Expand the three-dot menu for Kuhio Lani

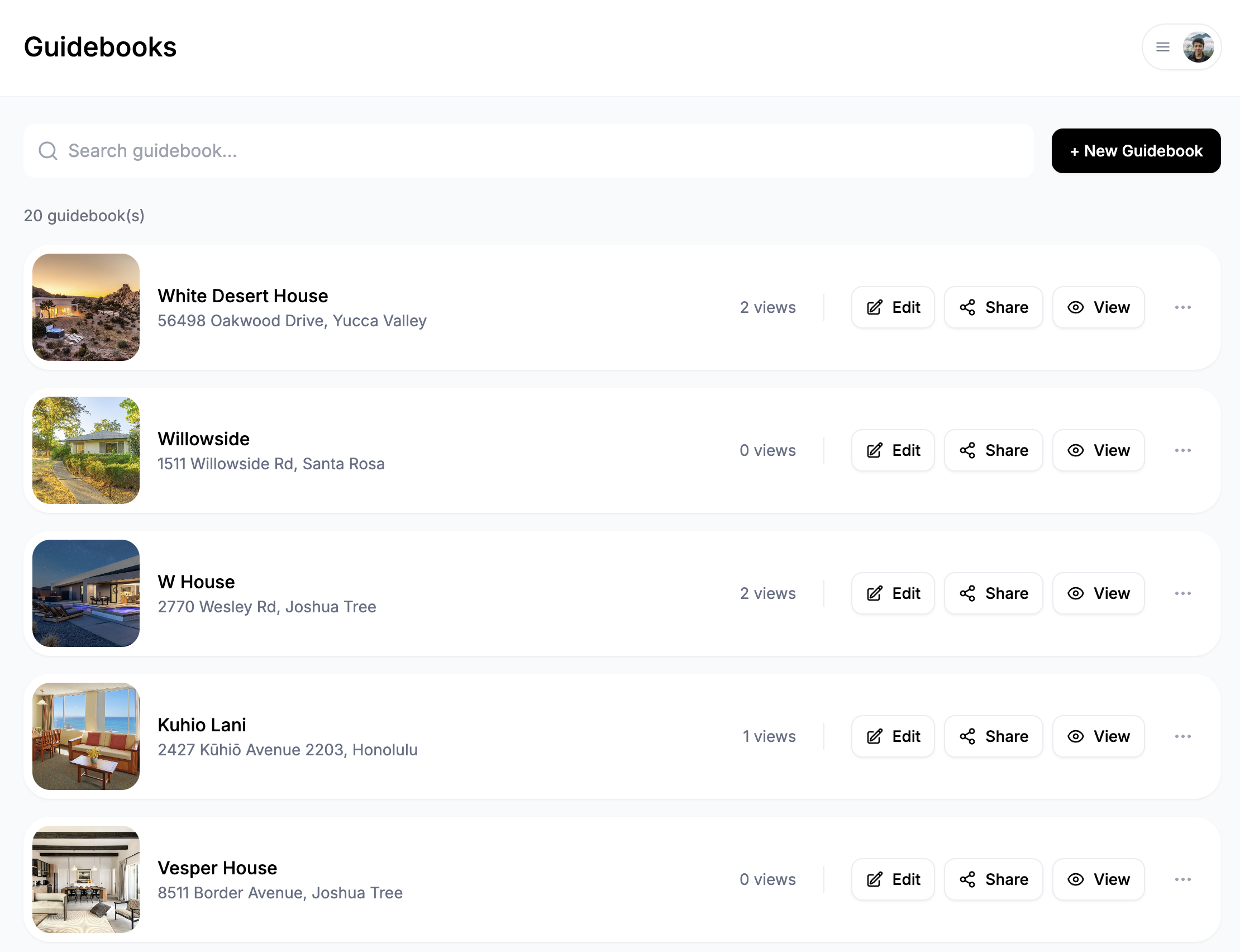pyautogui.click(x=1182, y=736)
